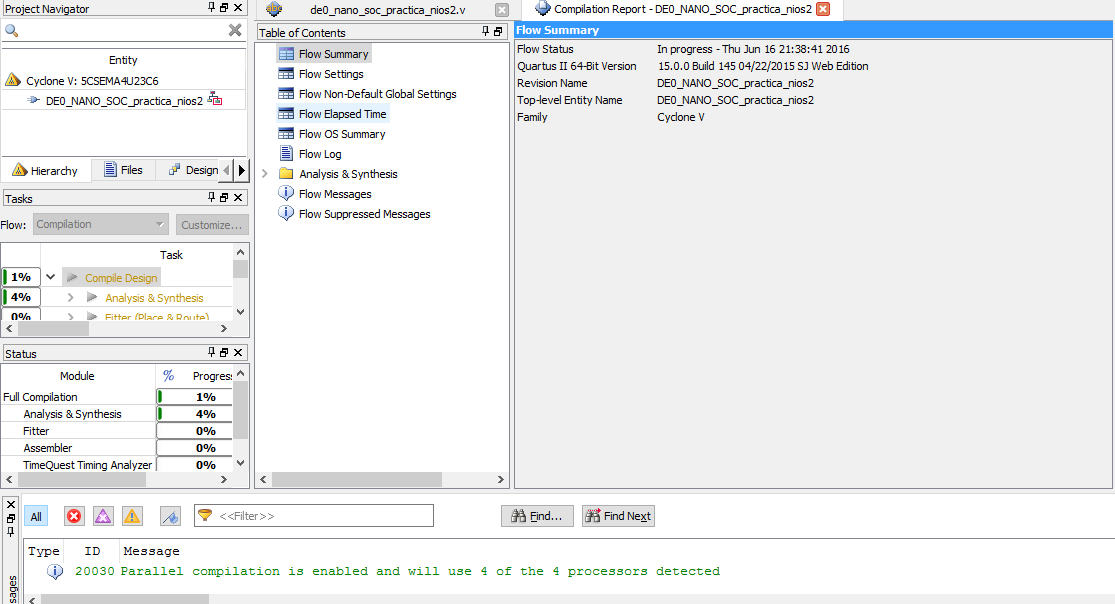Viewport: 1115px width, 604px height.
Task: Click the Cyclone V device warning icon
Action: 13,80
